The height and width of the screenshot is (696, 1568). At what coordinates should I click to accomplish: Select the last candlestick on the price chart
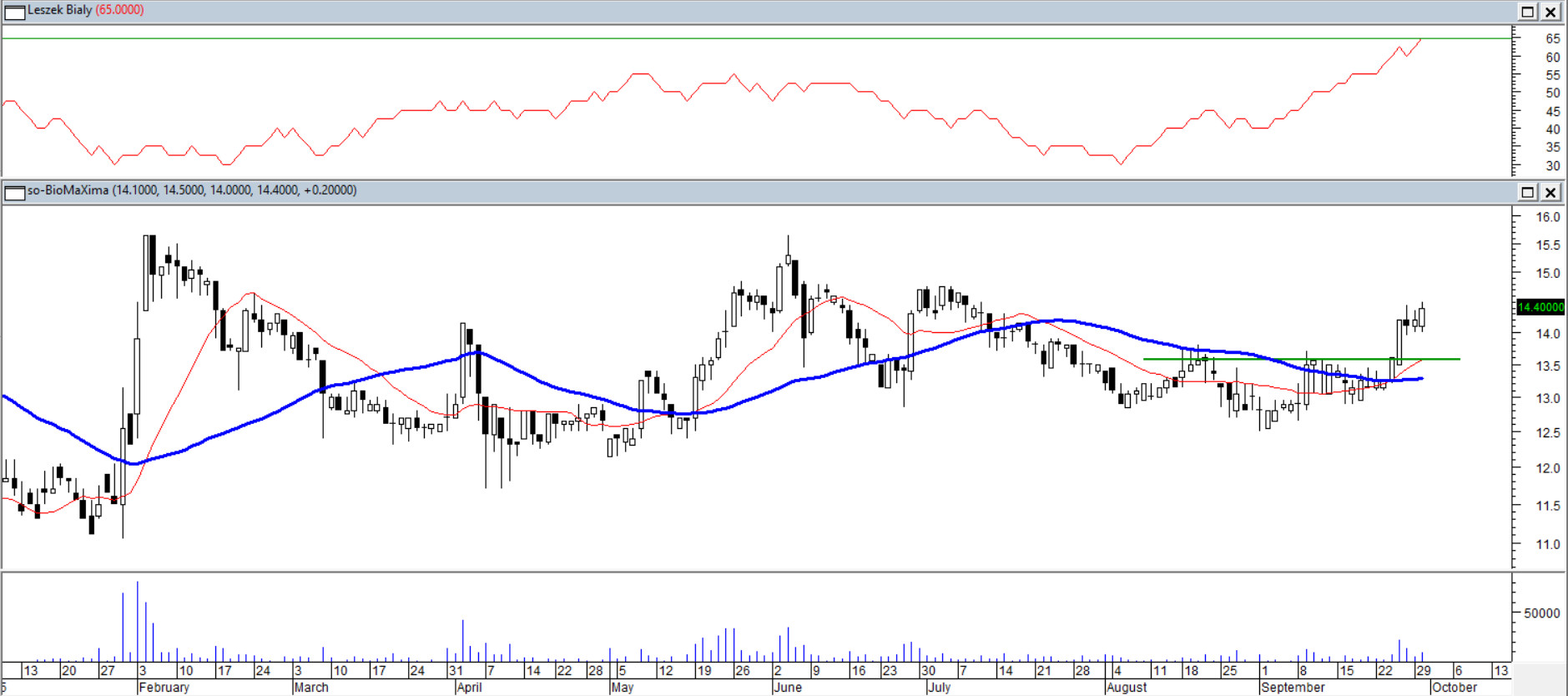[1422, 317]
